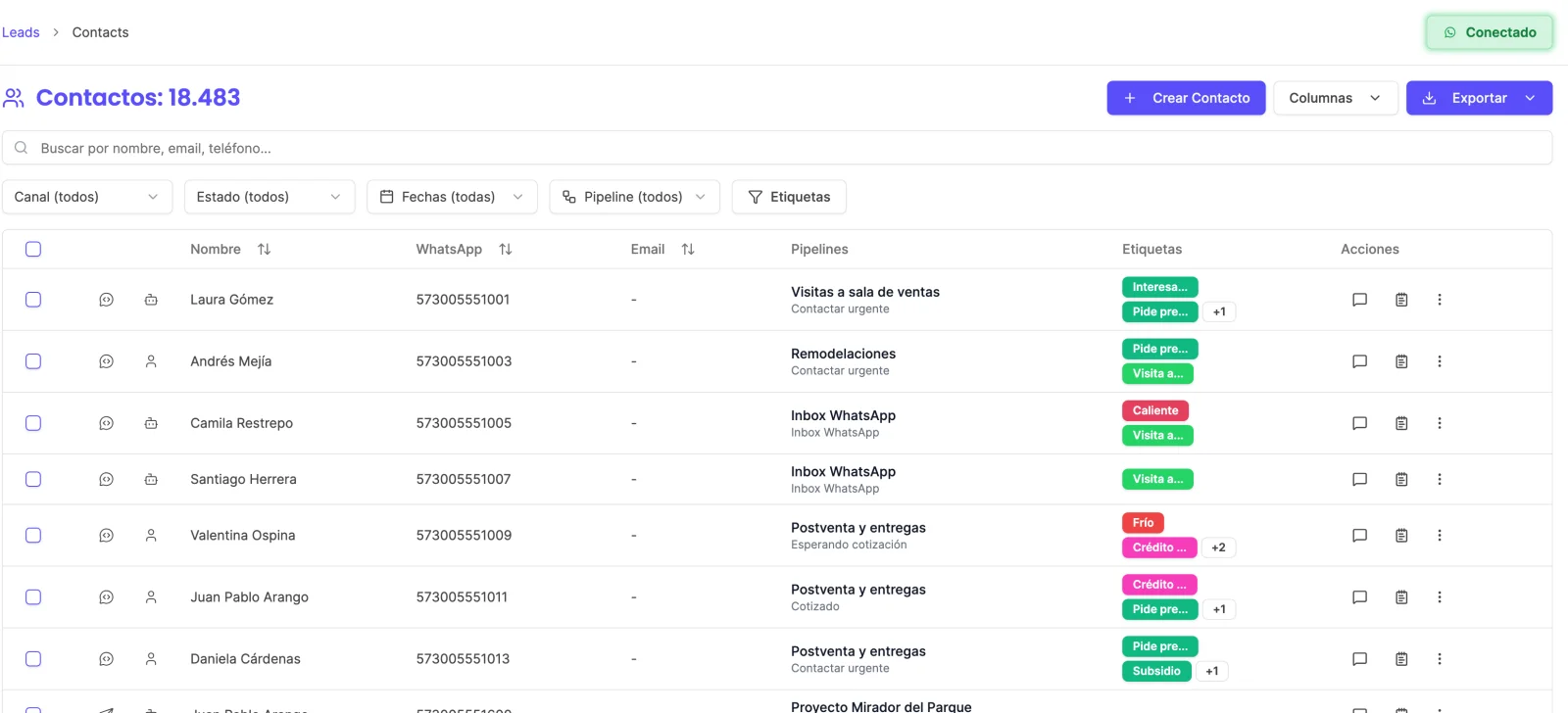Open more actions menu for Camila Restrepo

(x=1440, y=423)
